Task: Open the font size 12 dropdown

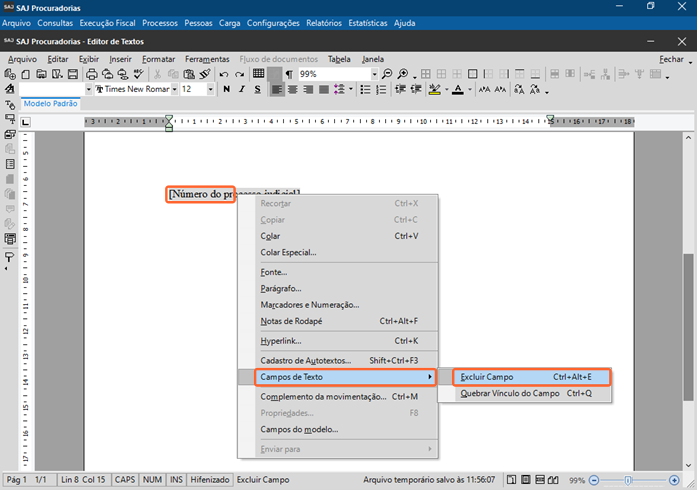Action: coord(210,89)
